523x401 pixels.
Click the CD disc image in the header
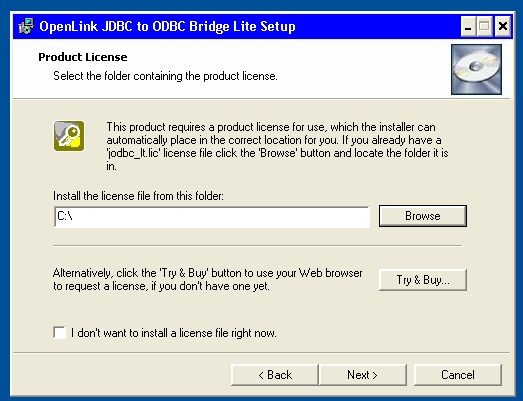(476, 69)
